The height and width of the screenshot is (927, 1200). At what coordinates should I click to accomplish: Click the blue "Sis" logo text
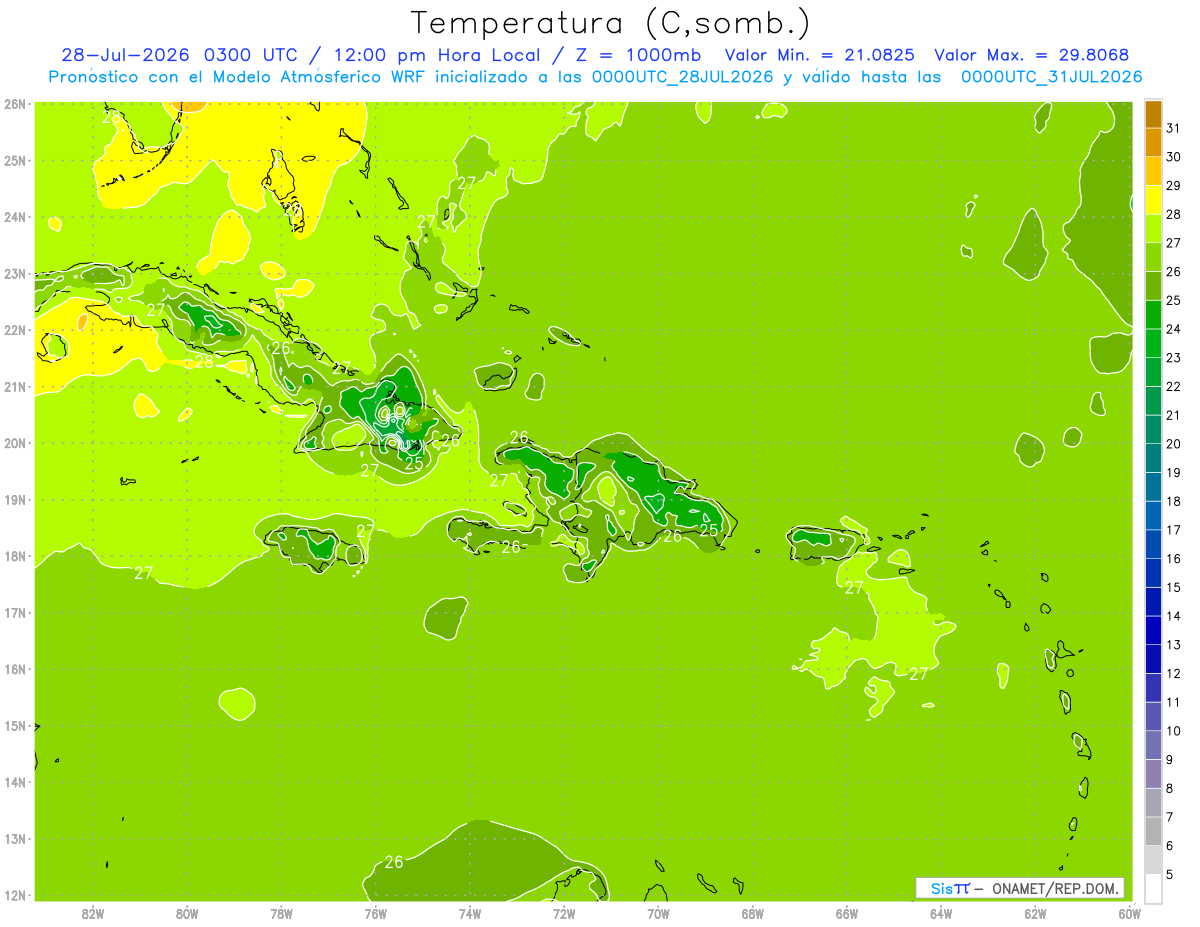(942, 888)
